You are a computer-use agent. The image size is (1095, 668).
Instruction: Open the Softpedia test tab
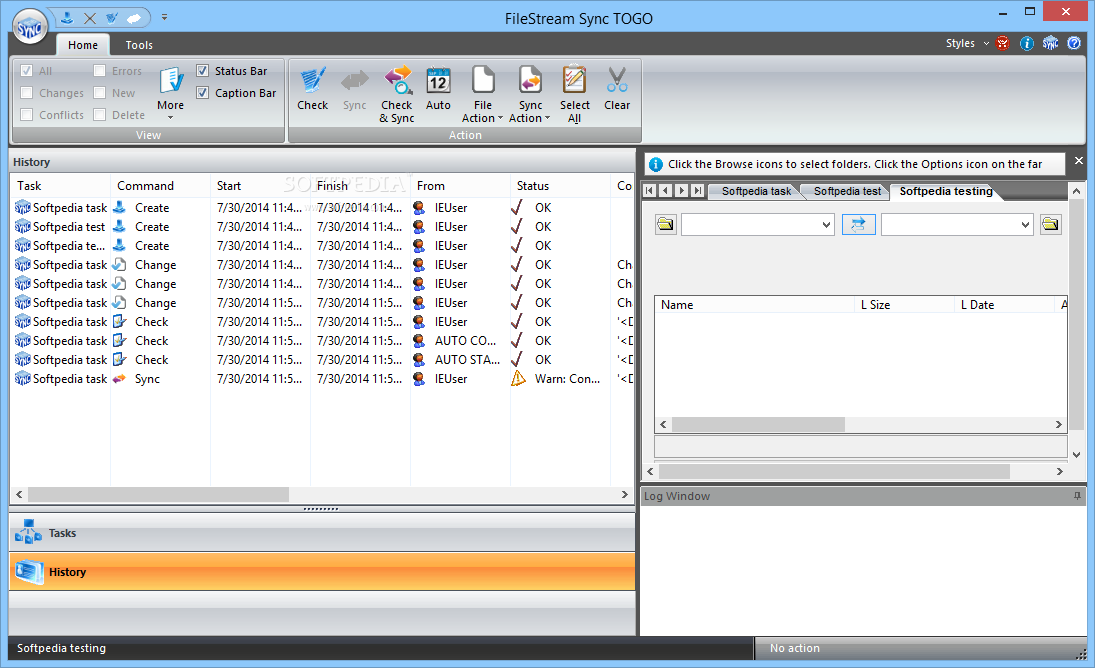(847, 191)
